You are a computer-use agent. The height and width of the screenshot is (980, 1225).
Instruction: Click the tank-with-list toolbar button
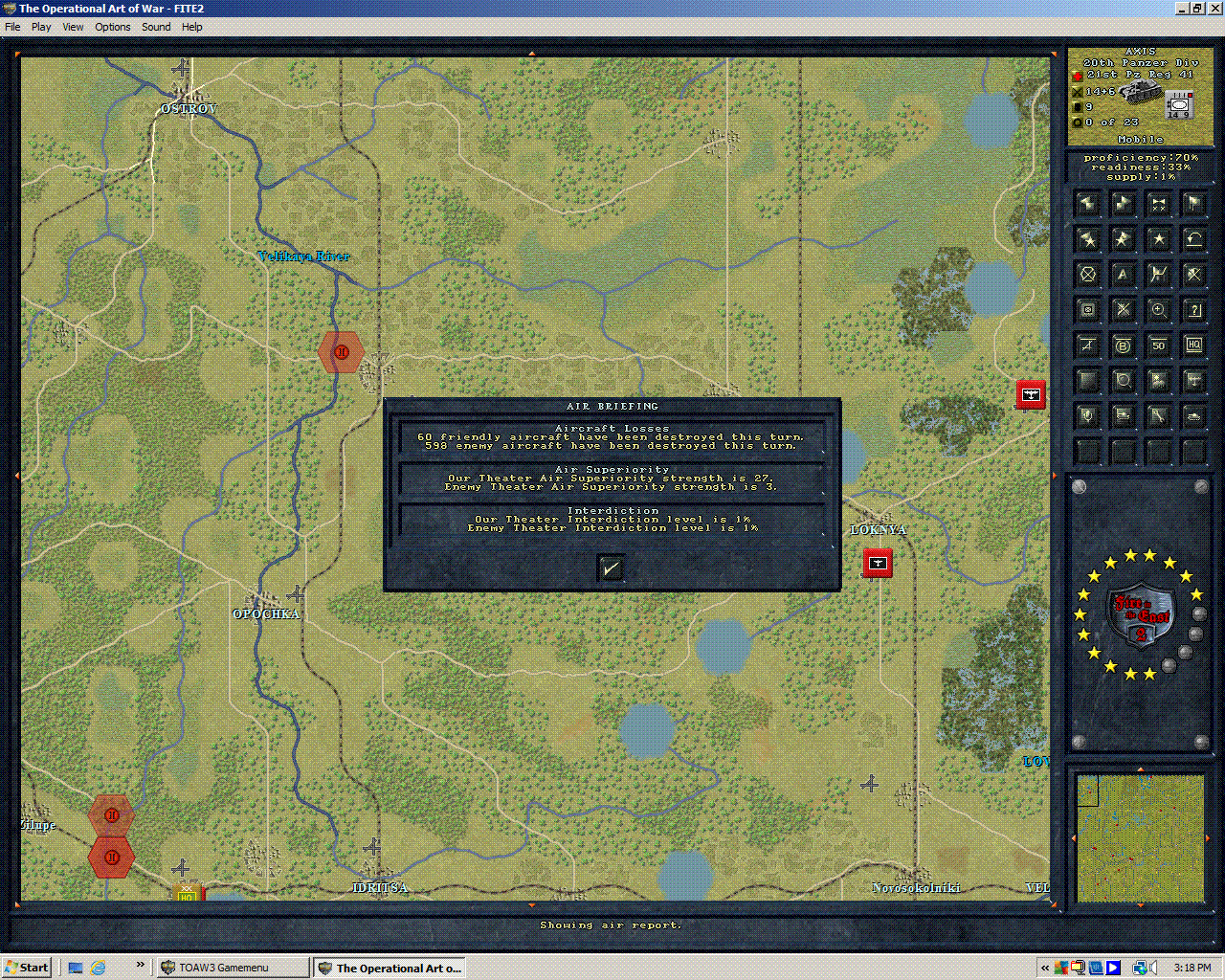click(1124, 416)
